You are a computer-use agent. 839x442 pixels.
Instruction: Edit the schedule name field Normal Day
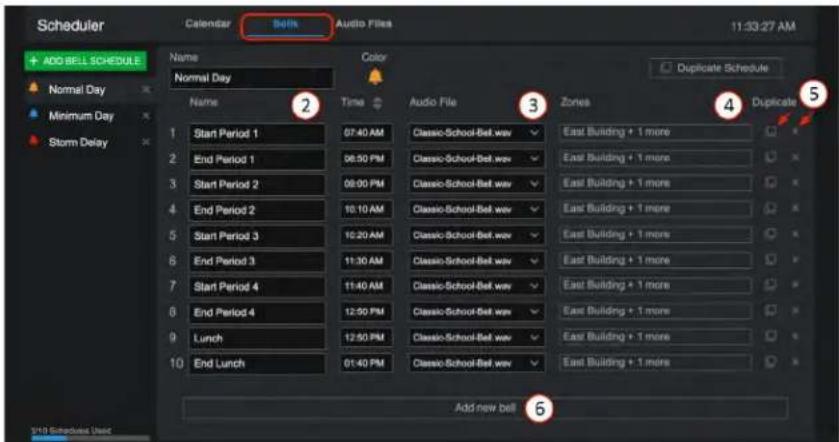(251, 78)
